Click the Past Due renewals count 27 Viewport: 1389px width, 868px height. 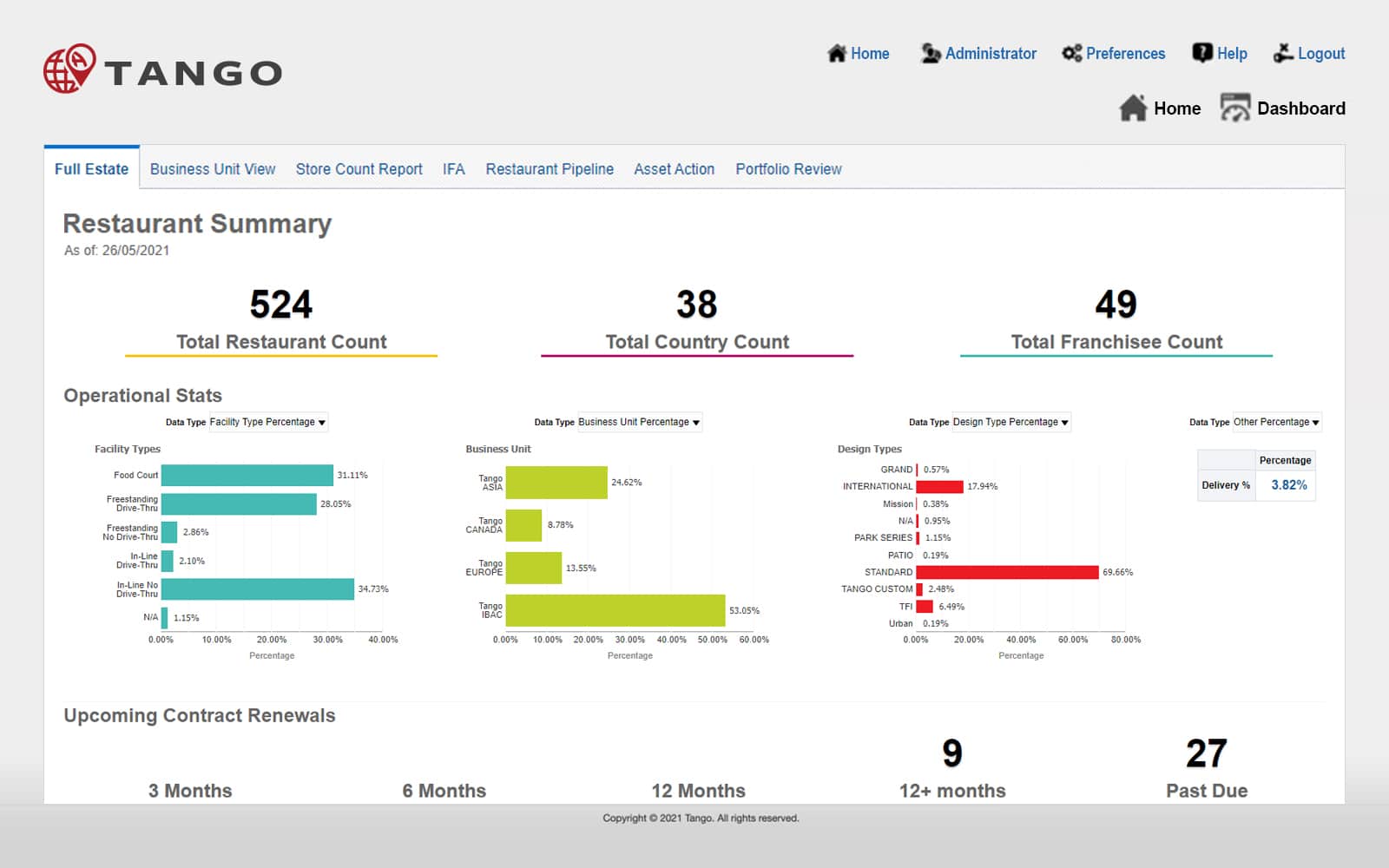(1207, 753)
